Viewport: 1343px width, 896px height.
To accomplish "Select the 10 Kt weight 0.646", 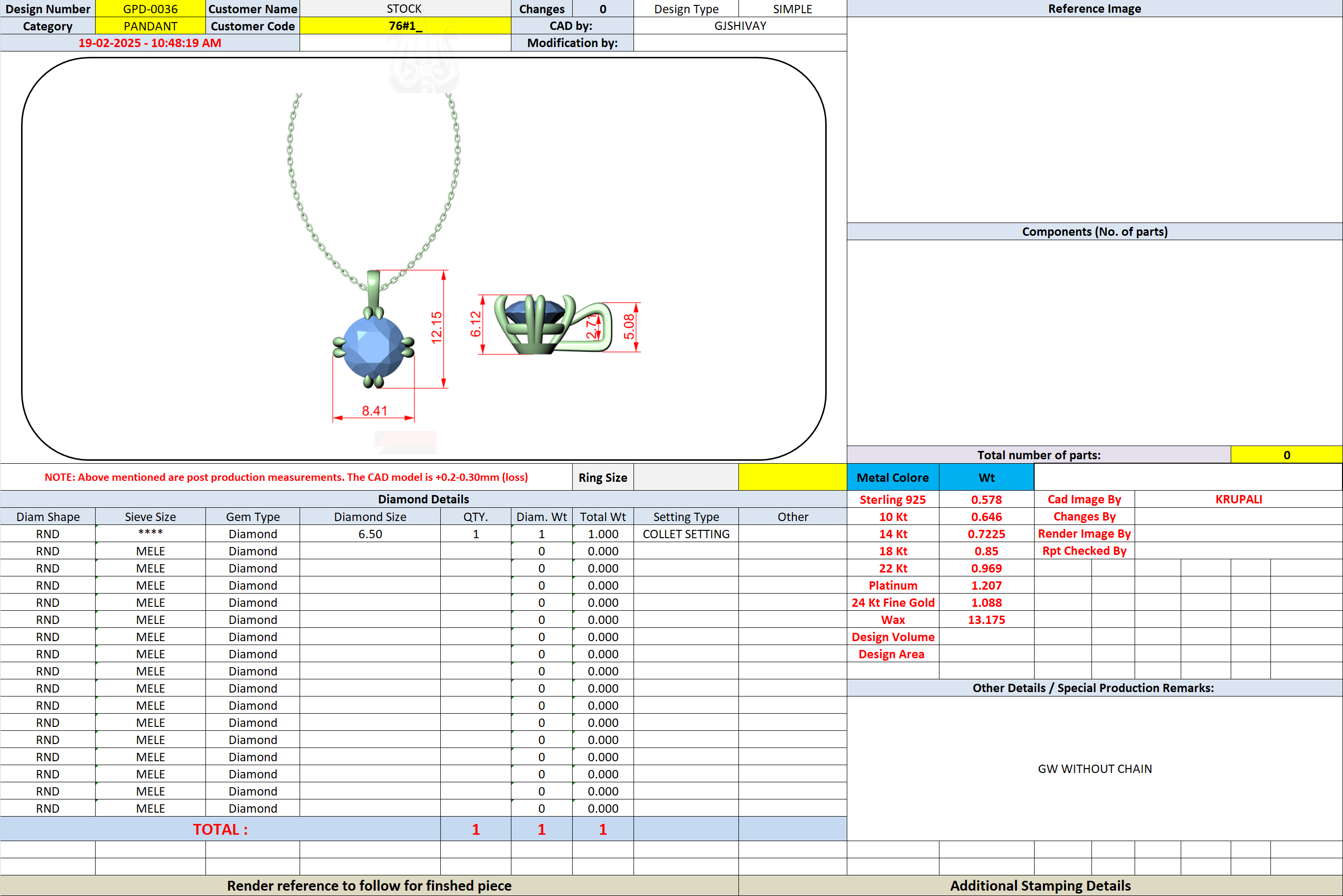I will [x=987, y=517].
